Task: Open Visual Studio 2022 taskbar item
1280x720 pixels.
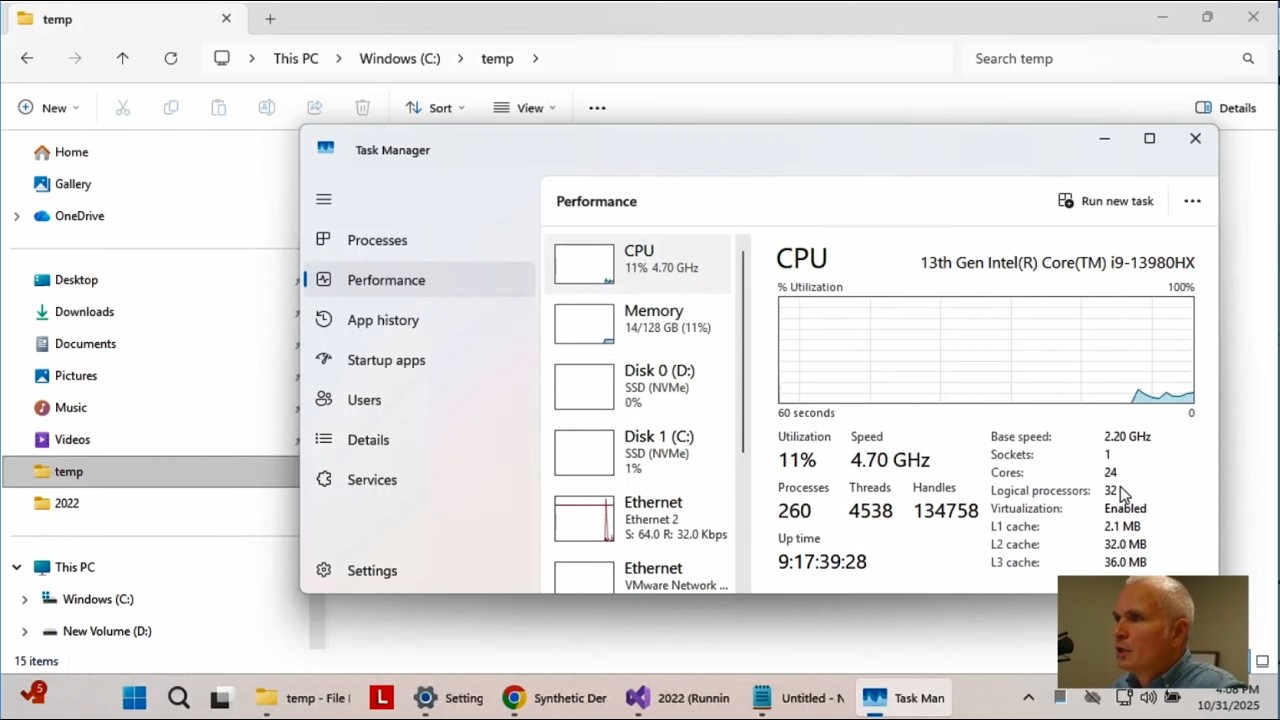Action: (x=680, y=698)
